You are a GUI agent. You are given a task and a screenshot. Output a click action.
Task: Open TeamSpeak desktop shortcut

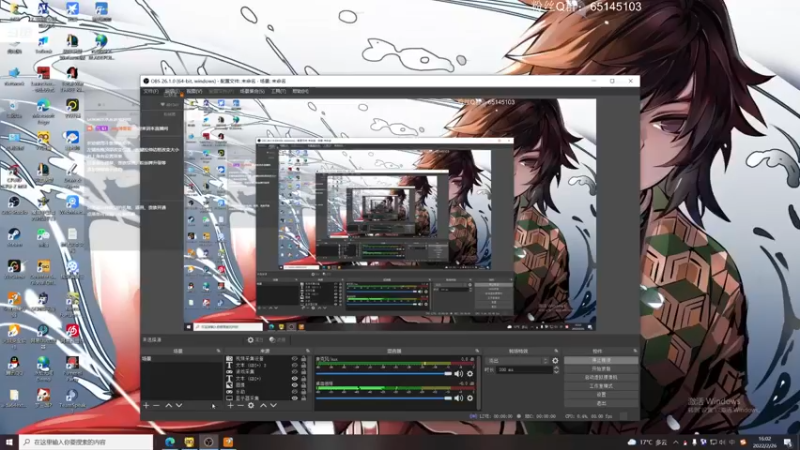[72, 398]
